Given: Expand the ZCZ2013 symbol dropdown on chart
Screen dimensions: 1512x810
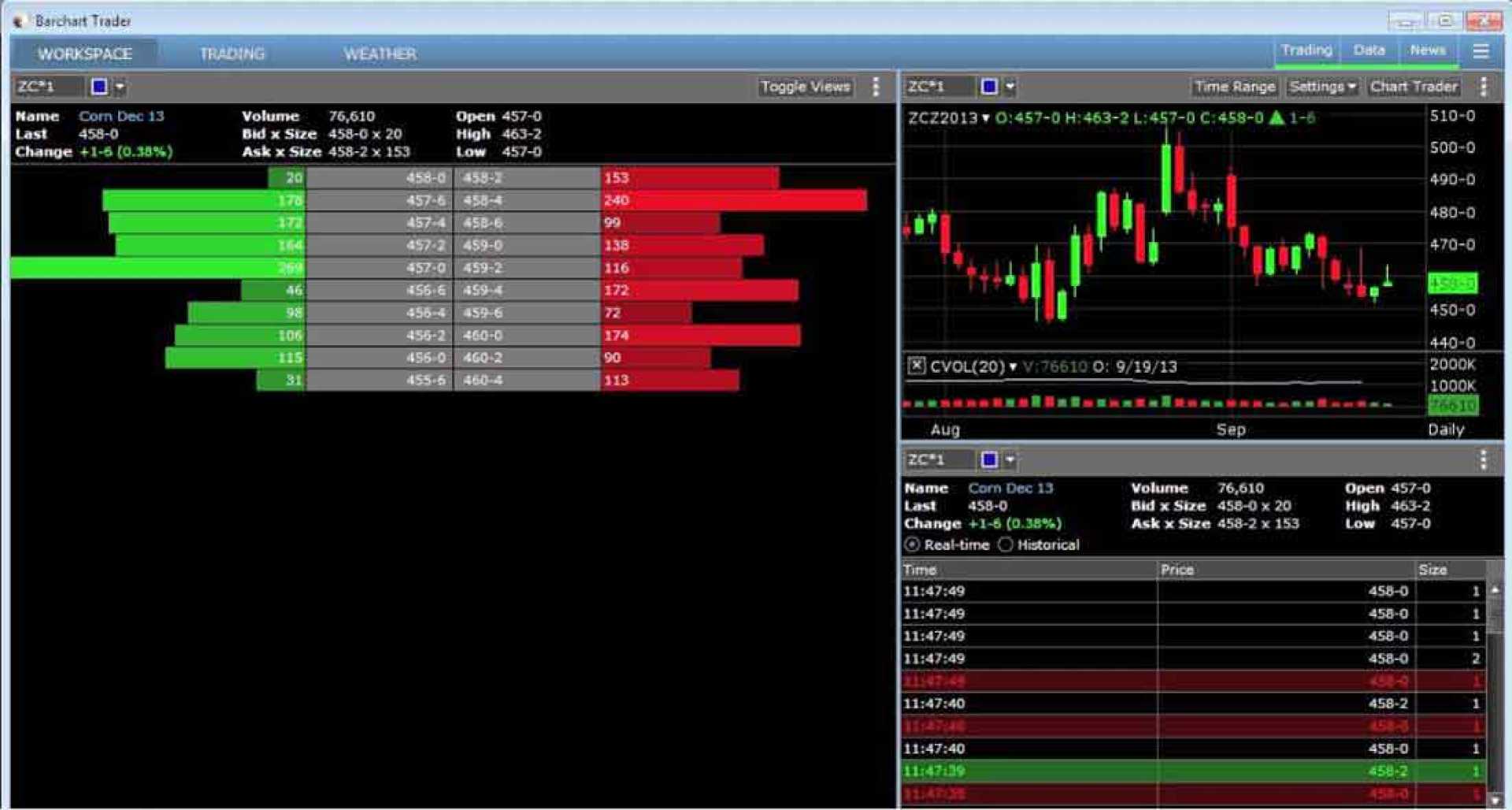Looking at the screenshot, I should pos(985,118).
